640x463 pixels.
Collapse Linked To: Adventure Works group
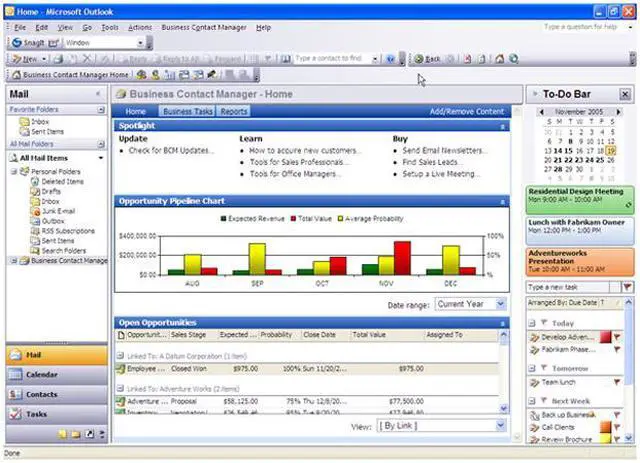tap(120, 389)
